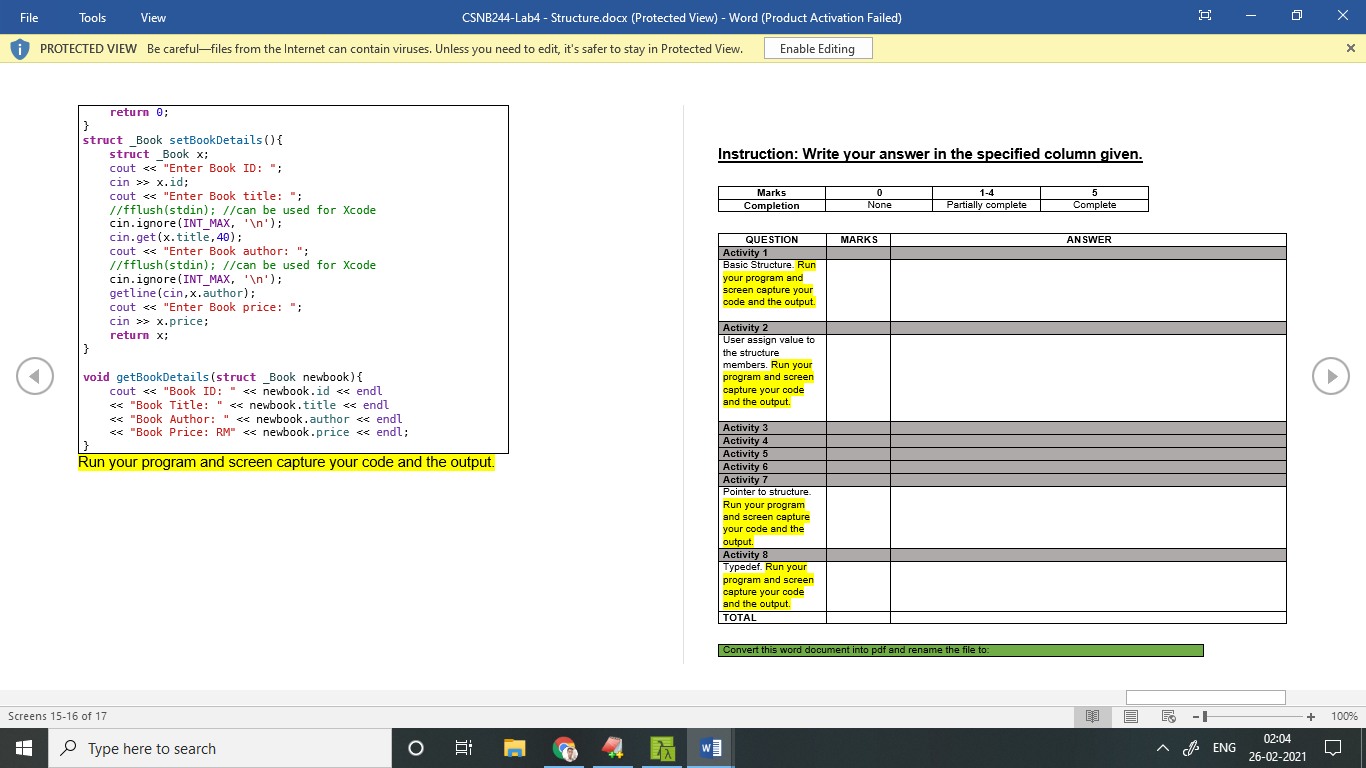The width and height of the screenshot is (1366, 768).
Task: Open the File menu
Action: (27, 17)
